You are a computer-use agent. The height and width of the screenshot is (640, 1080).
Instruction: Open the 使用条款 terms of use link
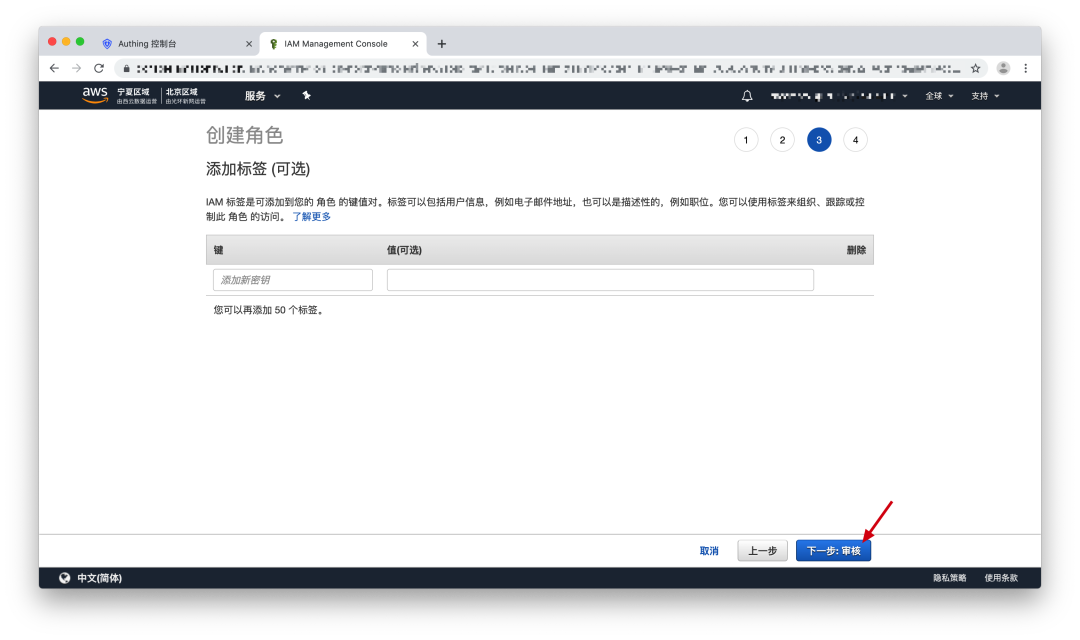pos(1001,578)
